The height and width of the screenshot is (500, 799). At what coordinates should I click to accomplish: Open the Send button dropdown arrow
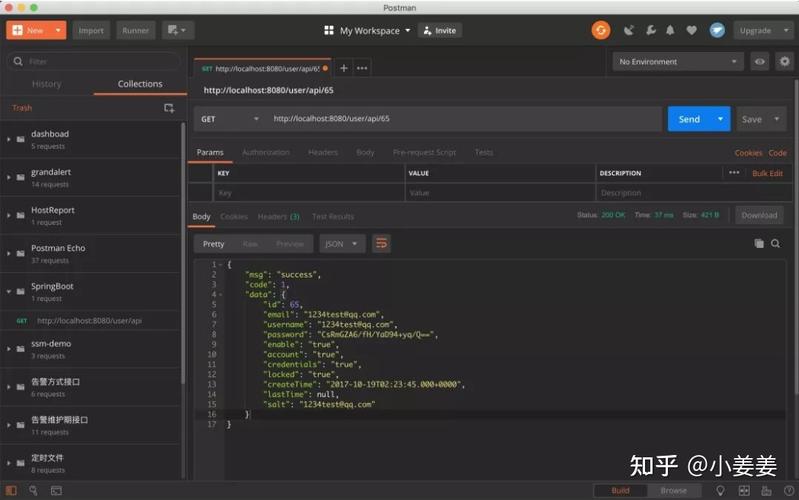click(720, 119)
